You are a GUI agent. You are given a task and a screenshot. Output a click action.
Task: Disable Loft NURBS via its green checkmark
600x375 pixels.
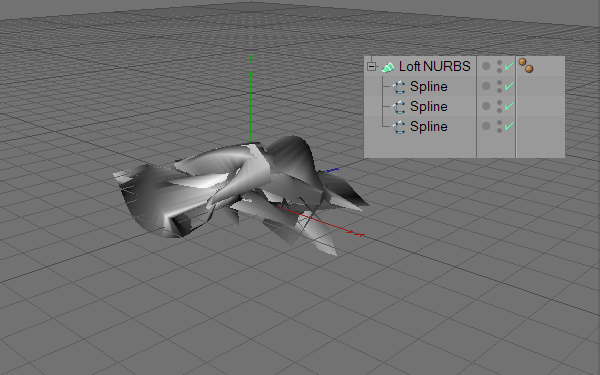[509, 66]
